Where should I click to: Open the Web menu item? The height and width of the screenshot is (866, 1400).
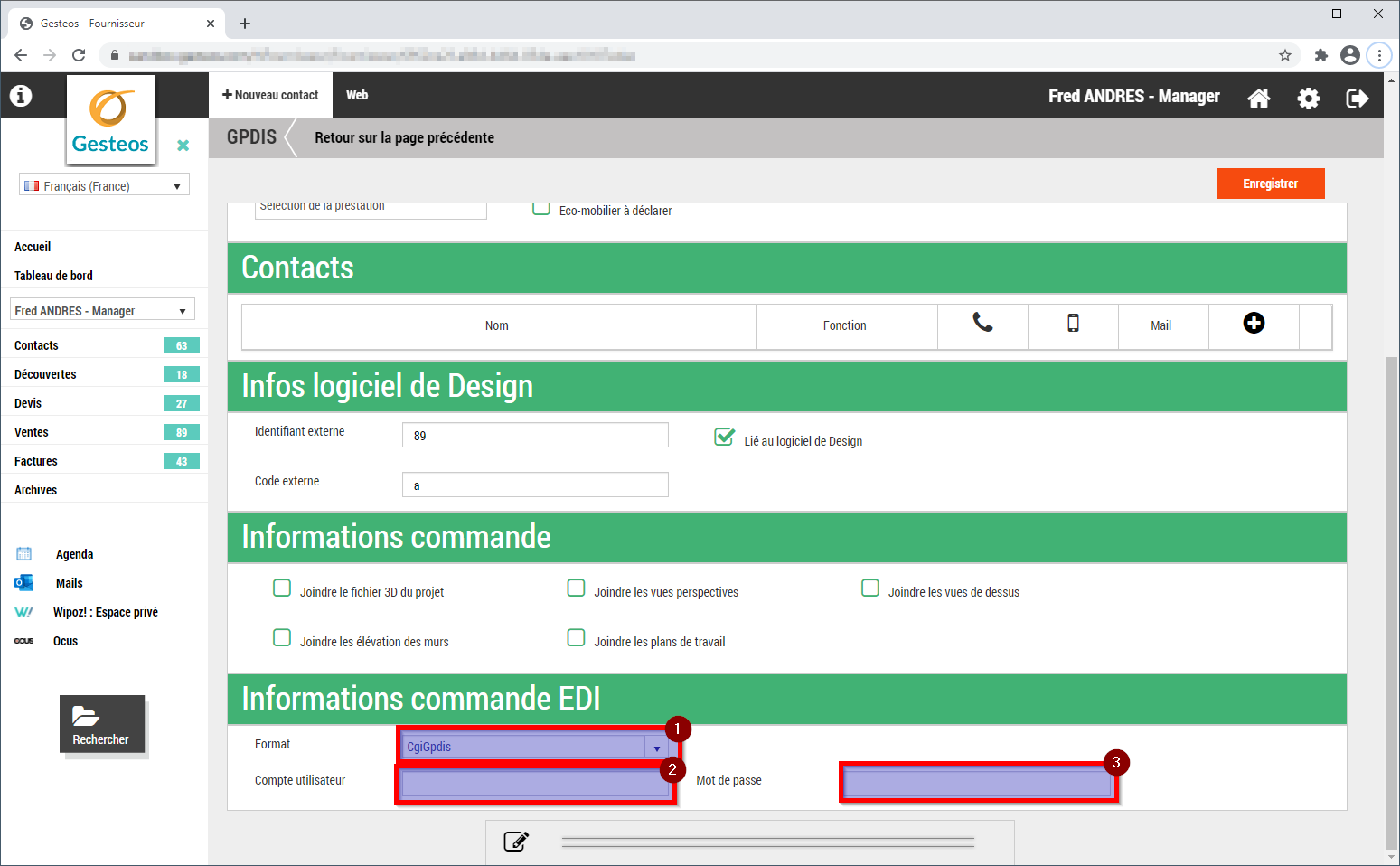[357, 95]
